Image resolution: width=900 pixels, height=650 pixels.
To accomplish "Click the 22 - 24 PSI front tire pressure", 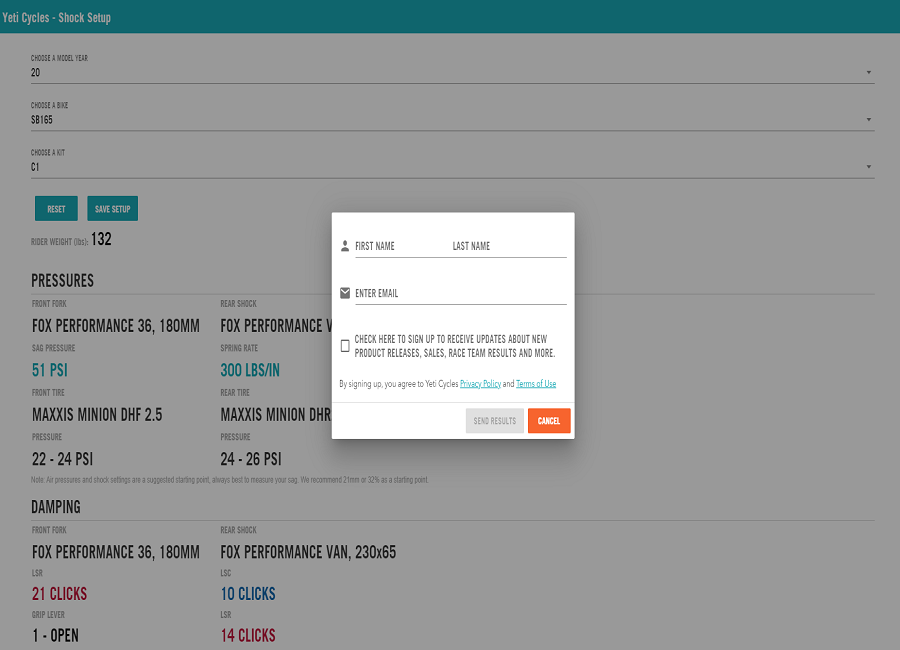I will tap(63, 459).
